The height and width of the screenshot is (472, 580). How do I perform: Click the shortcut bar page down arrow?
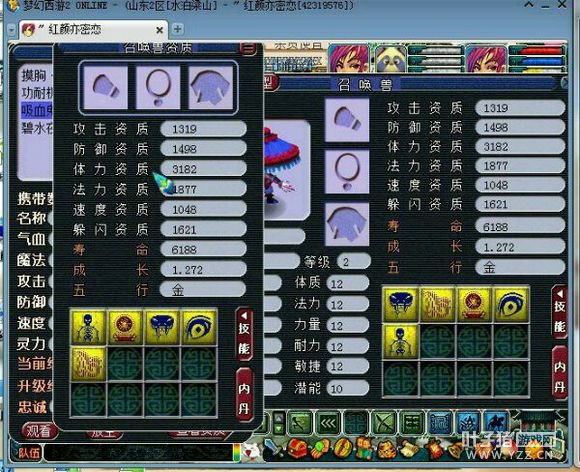(279, 429)
